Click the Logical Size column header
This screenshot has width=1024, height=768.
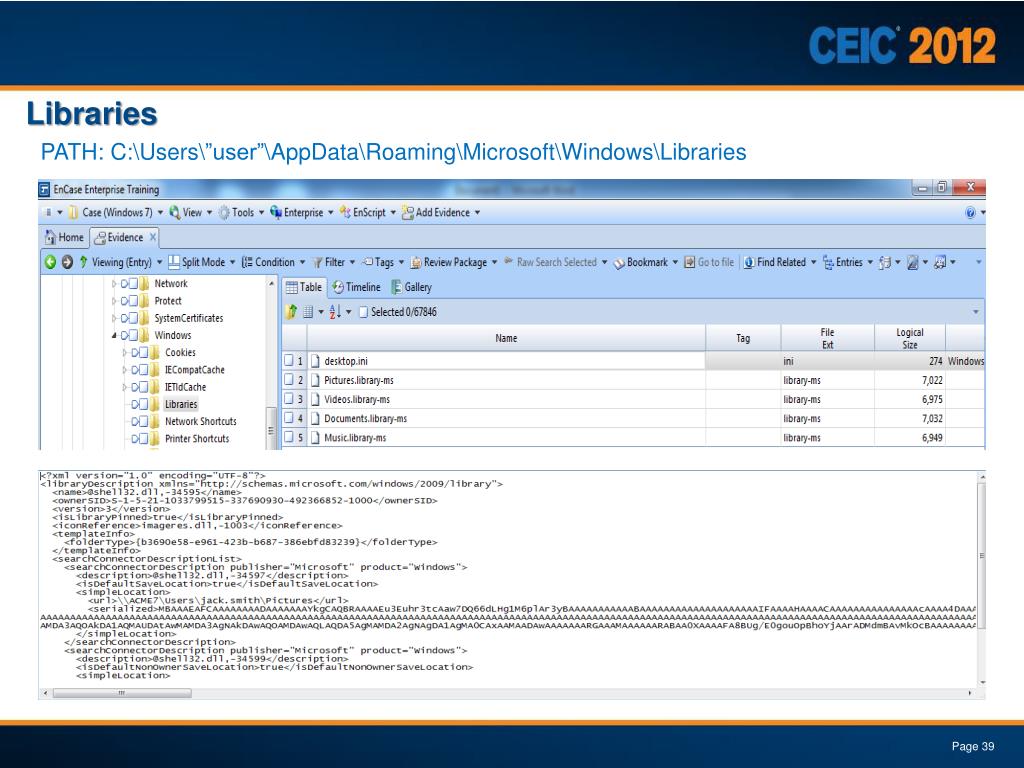[x=910, y=338]
